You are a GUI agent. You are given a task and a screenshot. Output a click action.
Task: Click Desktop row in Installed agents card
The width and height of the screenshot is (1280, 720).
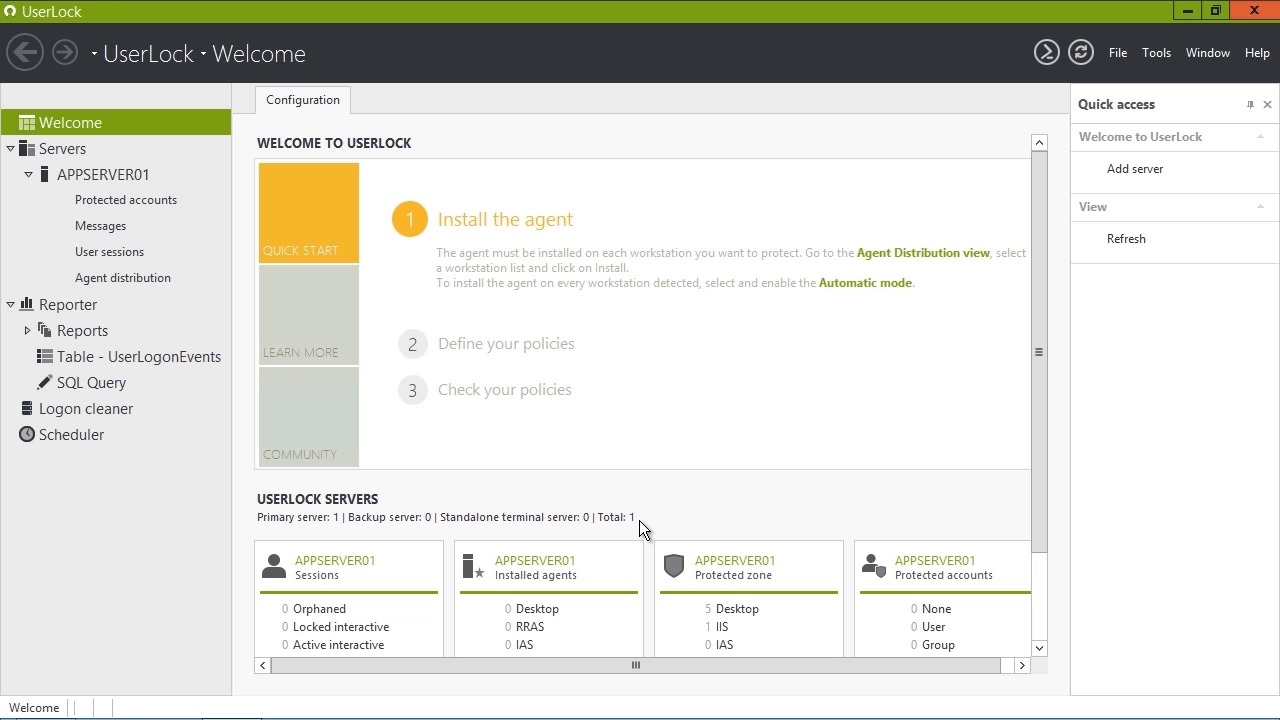pos(538,609)
